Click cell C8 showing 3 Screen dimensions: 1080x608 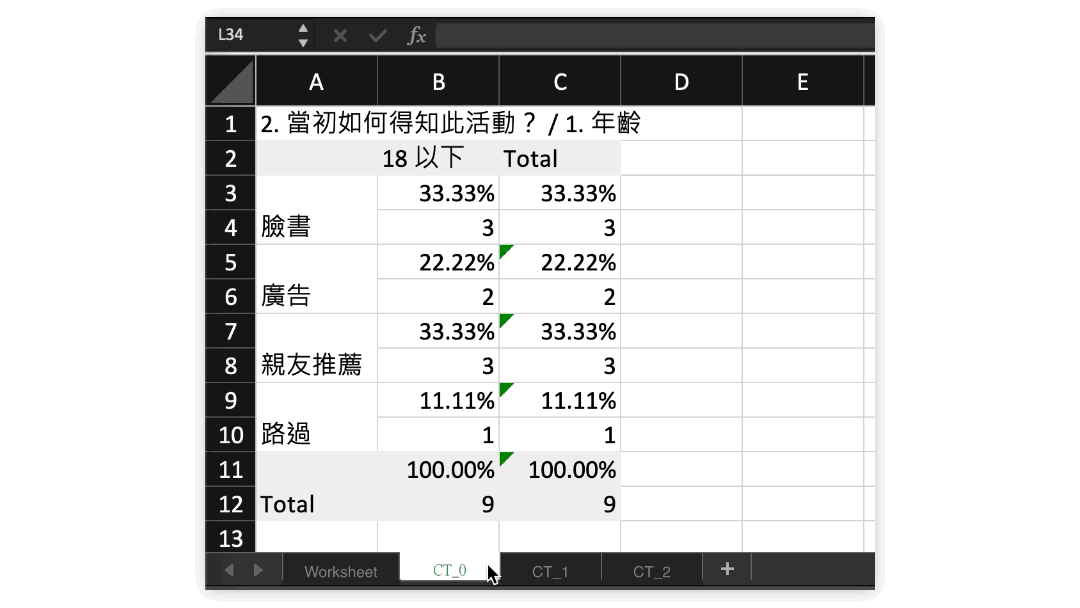tap(560, 366)
